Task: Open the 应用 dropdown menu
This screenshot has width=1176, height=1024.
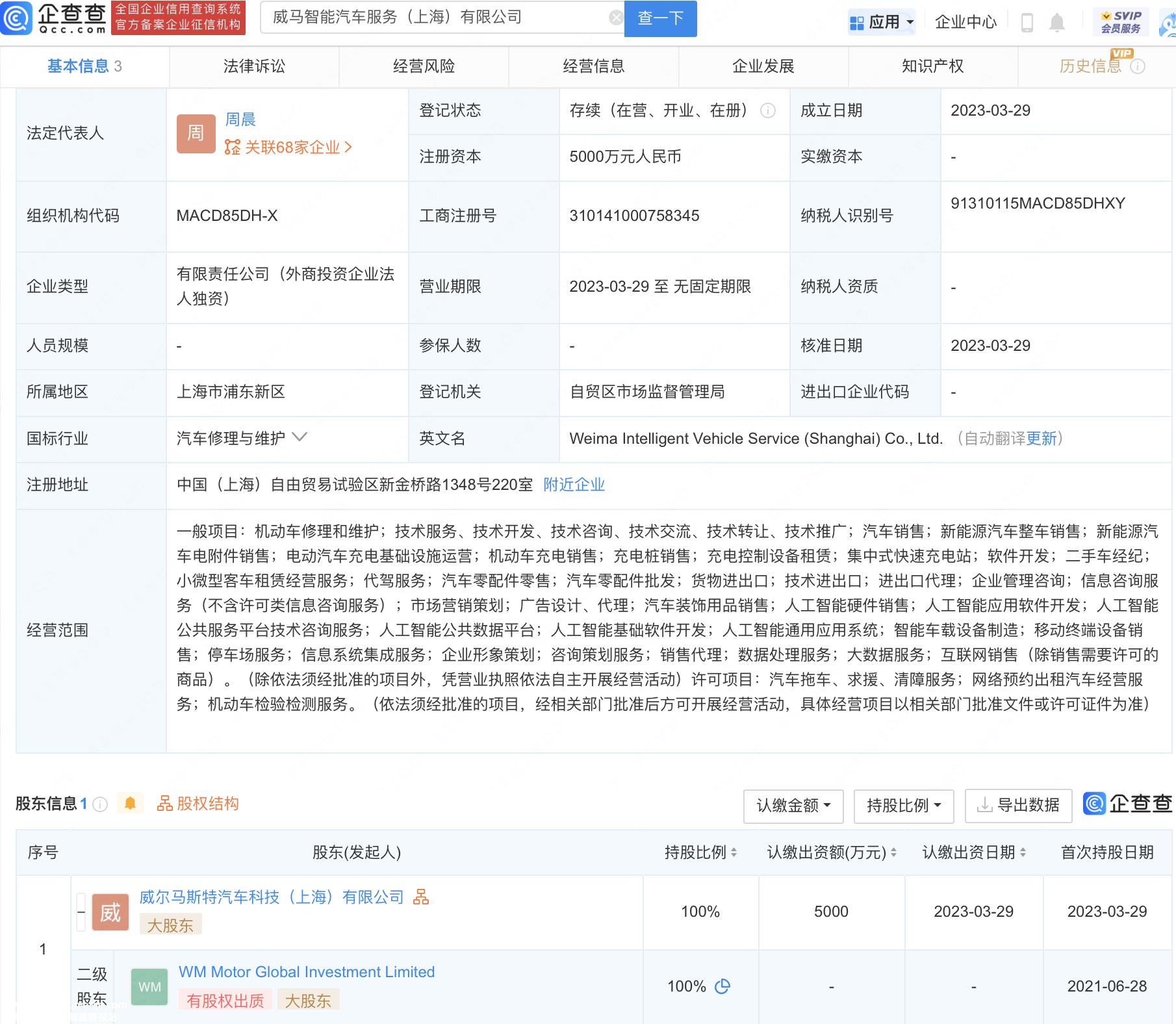Action: pos(882,23)
